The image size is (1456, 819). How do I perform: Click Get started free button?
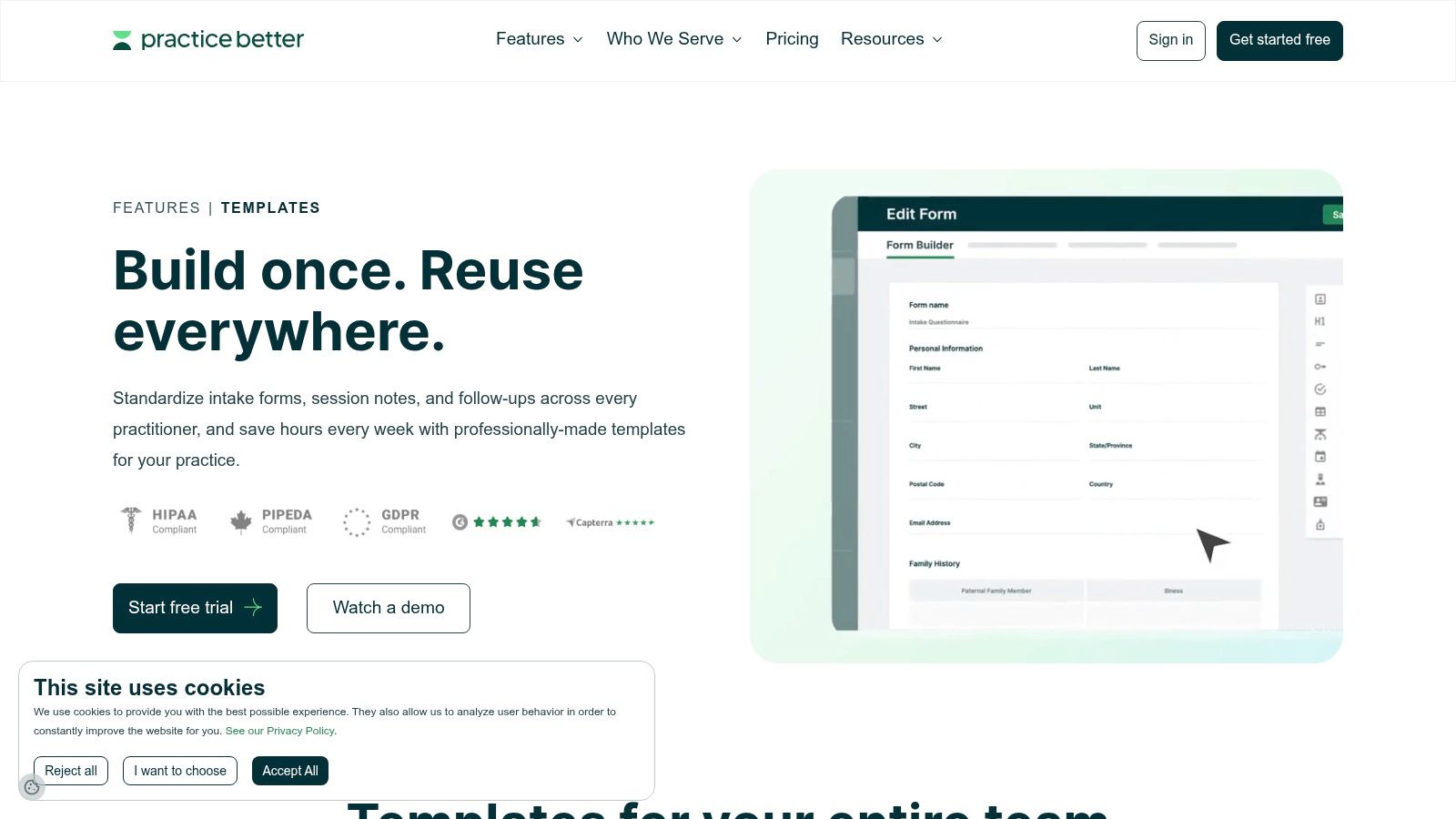(x=1279, y=41)
